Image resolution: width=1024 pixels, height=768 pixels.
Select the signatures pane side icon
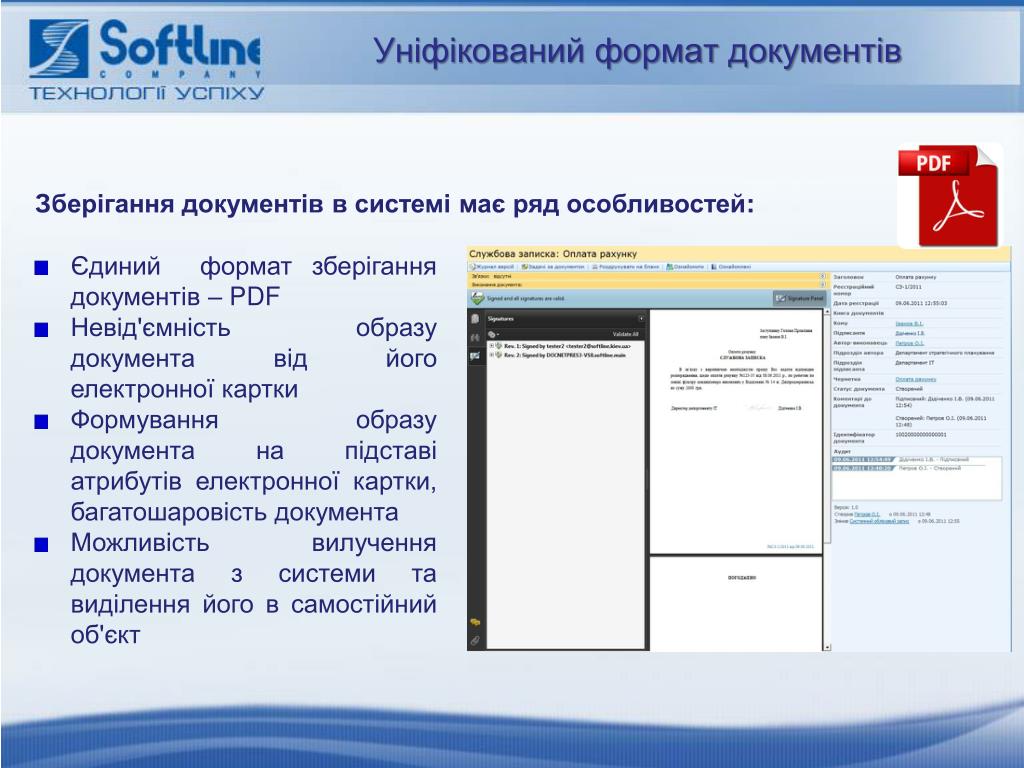point(475,356)
